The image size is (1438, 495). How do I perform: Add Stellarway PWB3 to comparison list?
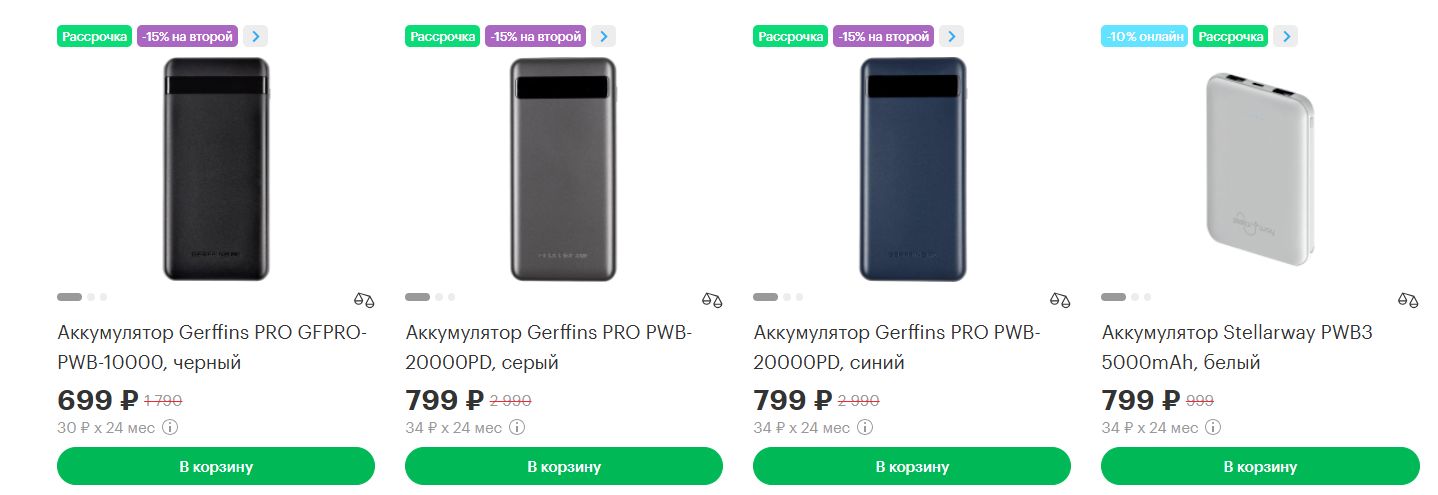1408,299
